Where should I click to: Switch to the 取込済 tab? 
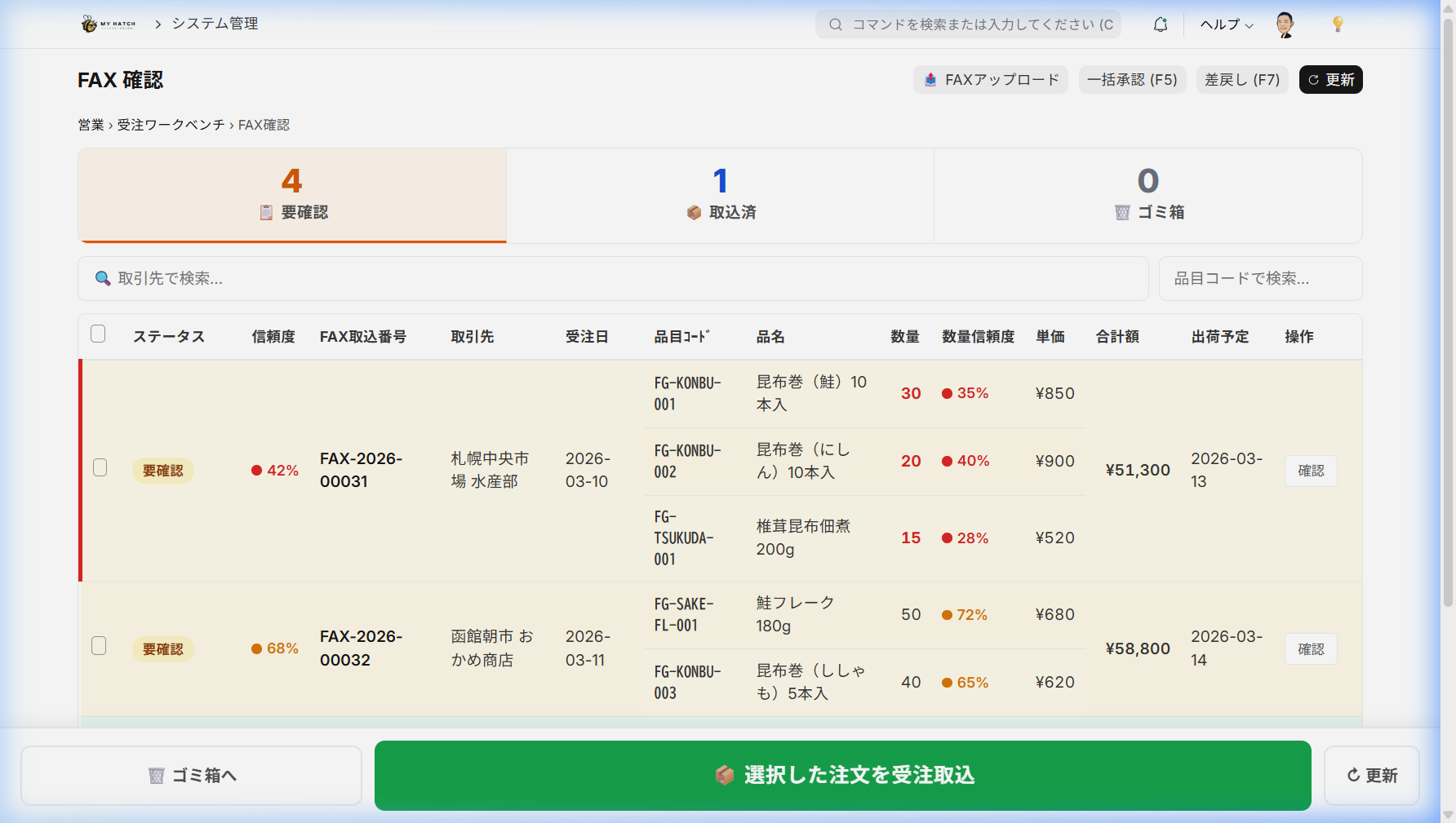click(720, 196)
